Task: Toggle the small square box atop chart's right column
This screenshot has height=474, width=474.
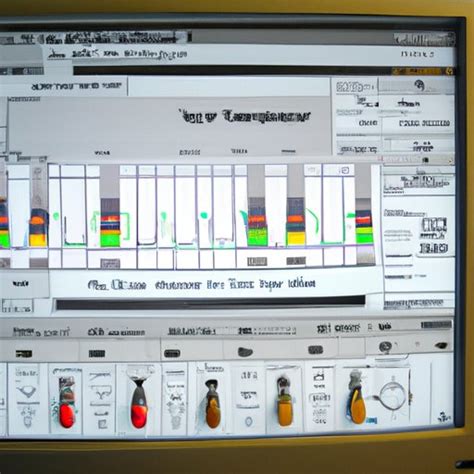Action: point(346,170)
